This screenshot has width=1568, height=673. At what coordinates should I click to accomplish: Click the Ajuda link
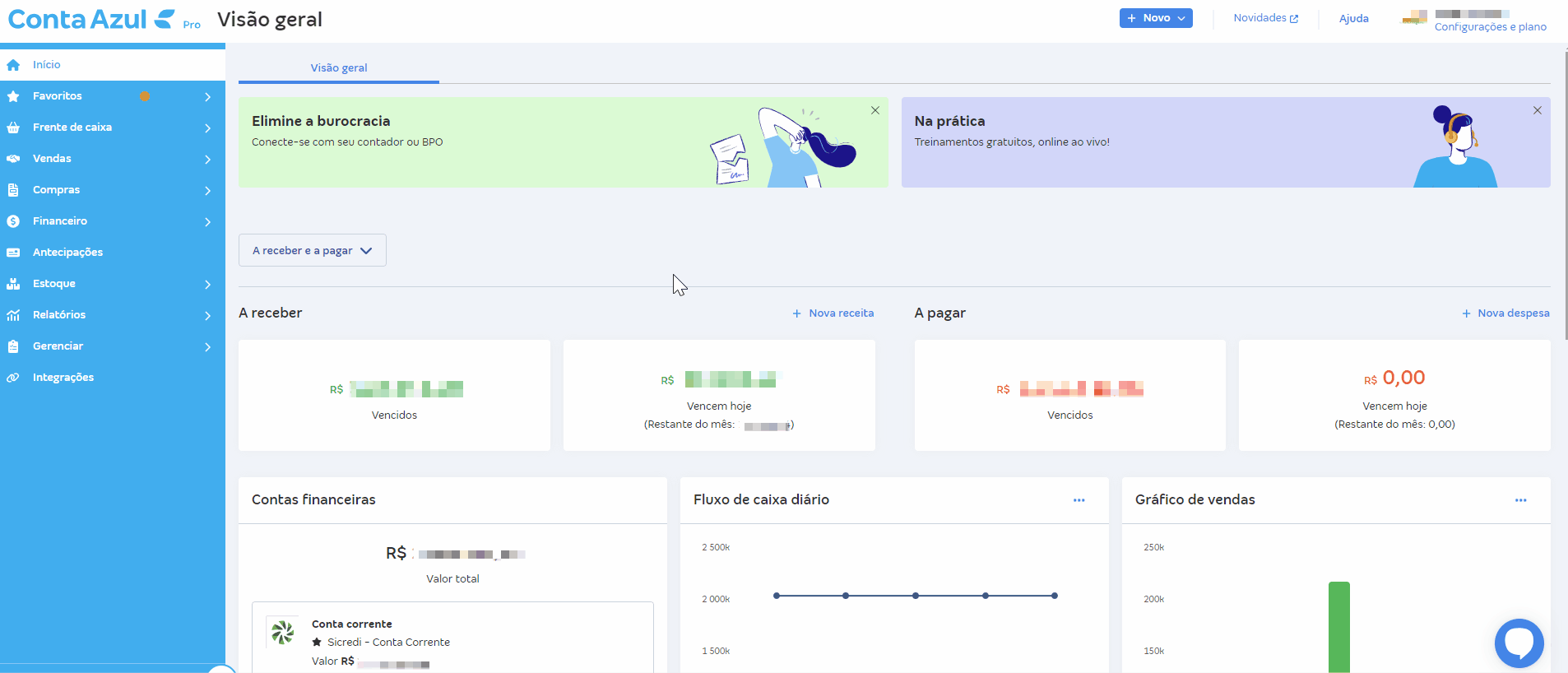[1353, 19]
